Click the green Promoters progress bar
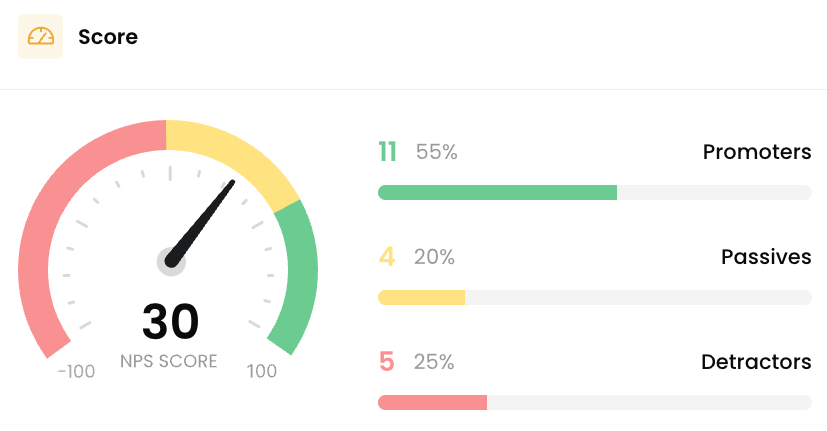The height and width of the screenshot is (431, 827). coord(497,193)
